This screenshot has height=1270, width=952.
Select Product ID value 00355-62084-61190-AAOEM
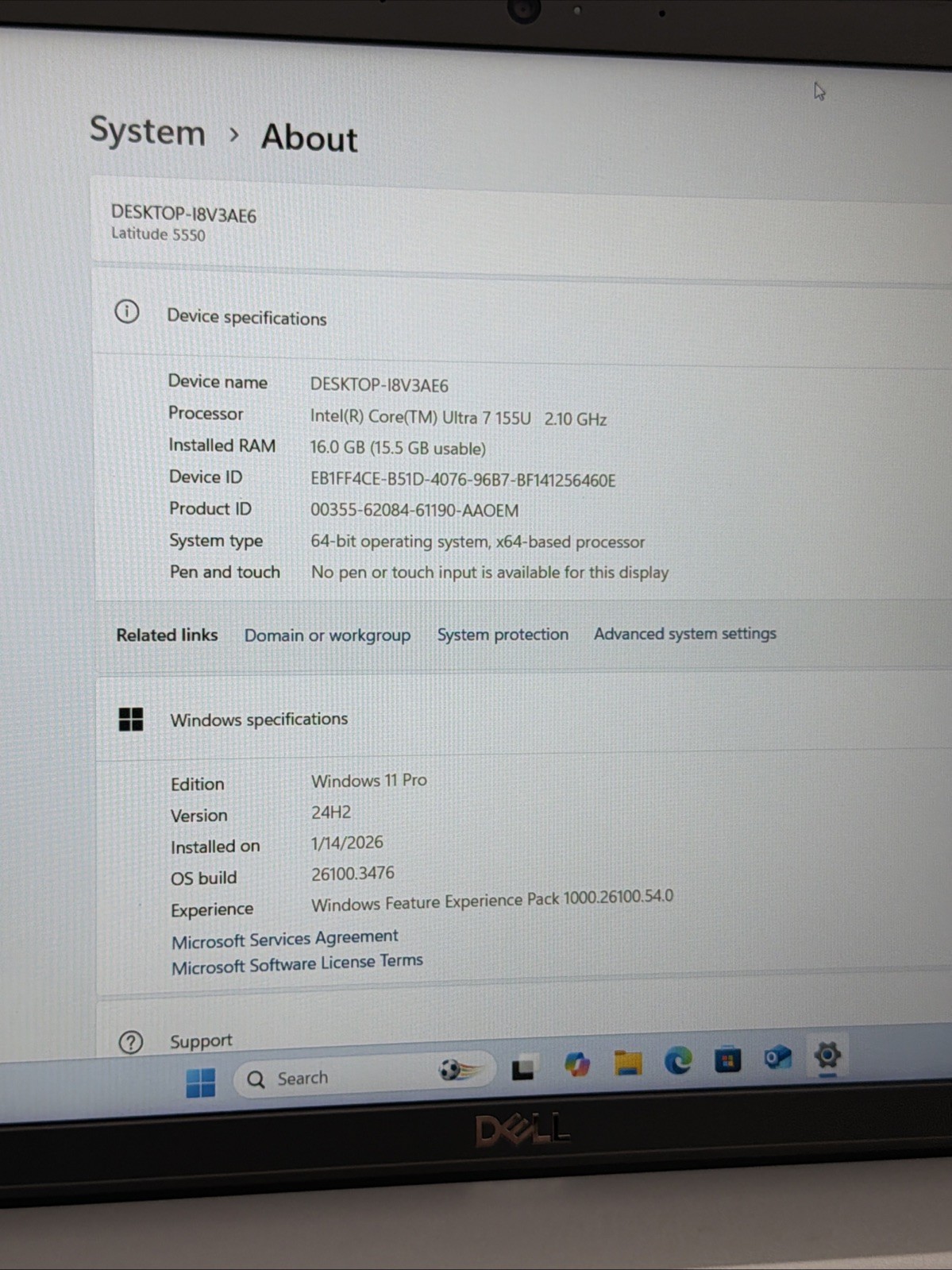pos(414,510)
